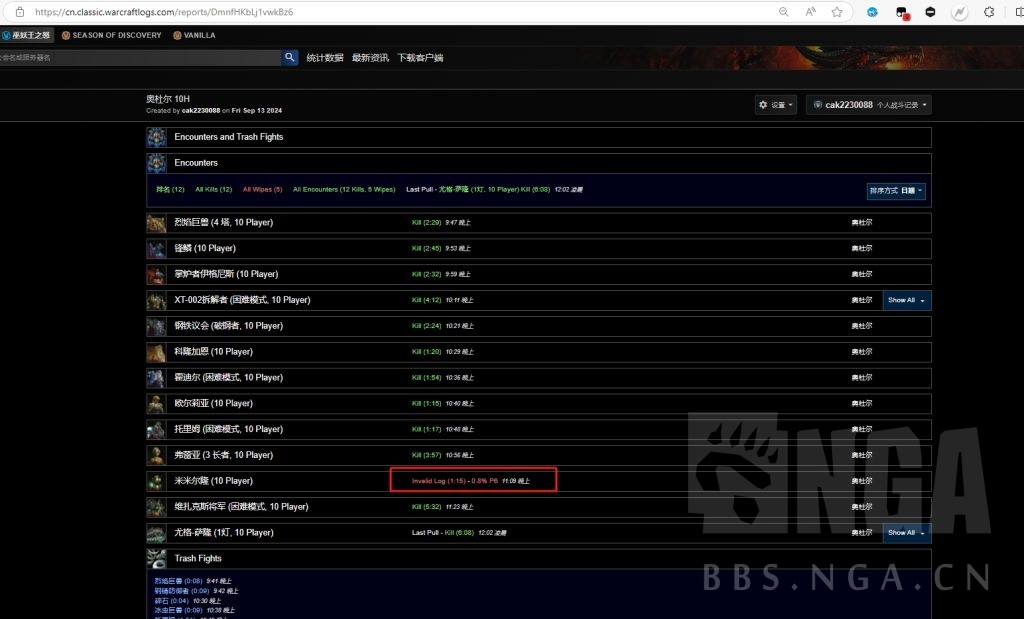
Task: Click the Trash Fights section header
Action: click(x=539, y=558)
